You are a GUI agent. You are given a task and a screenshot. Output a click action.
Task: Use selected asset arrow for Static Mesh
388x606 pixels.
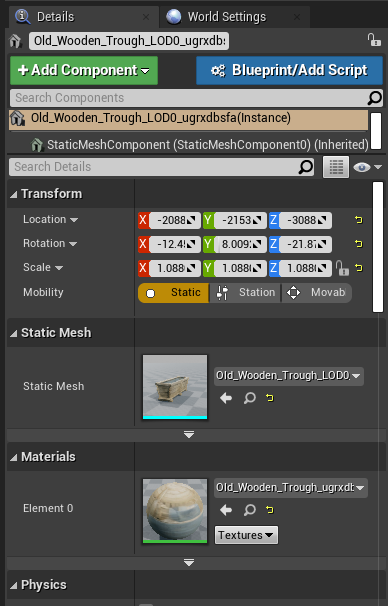pyautogui.click(x=226, y=398)
